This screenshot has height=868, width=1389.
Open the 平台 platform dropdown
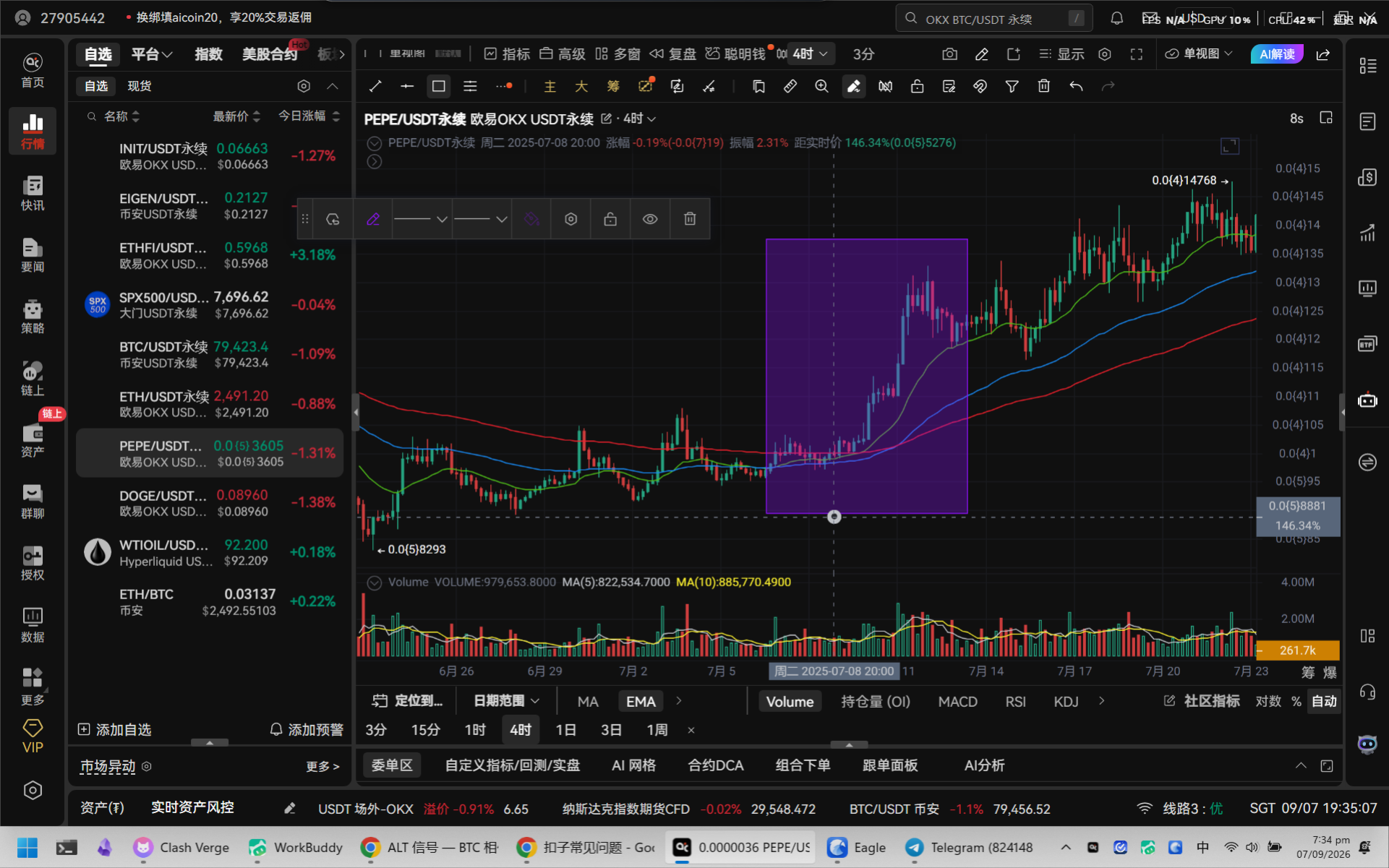[x=152, y=54]
